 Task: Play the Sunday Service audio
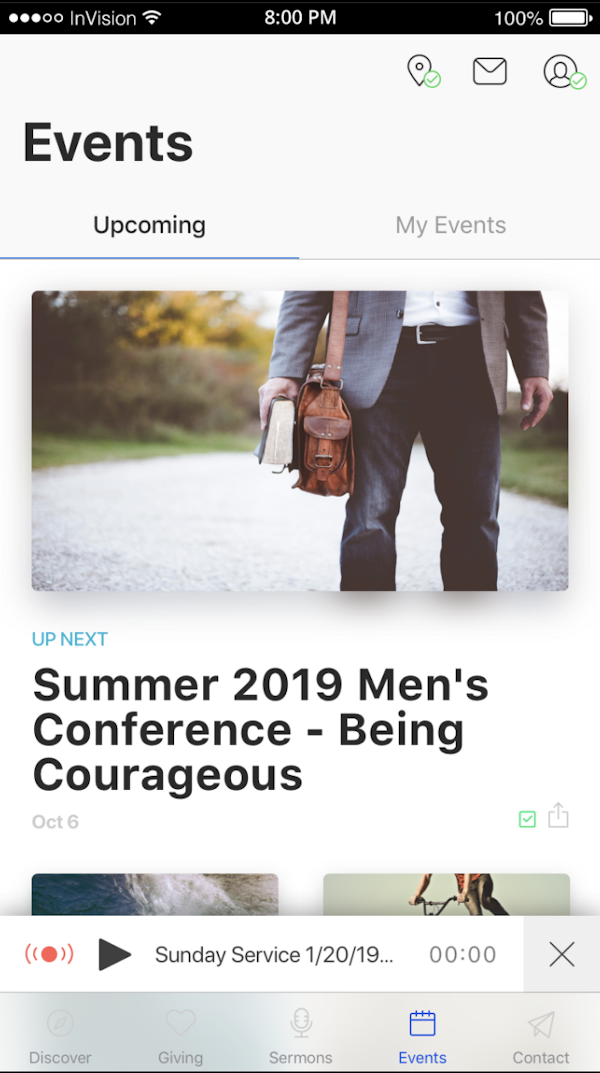114,954
